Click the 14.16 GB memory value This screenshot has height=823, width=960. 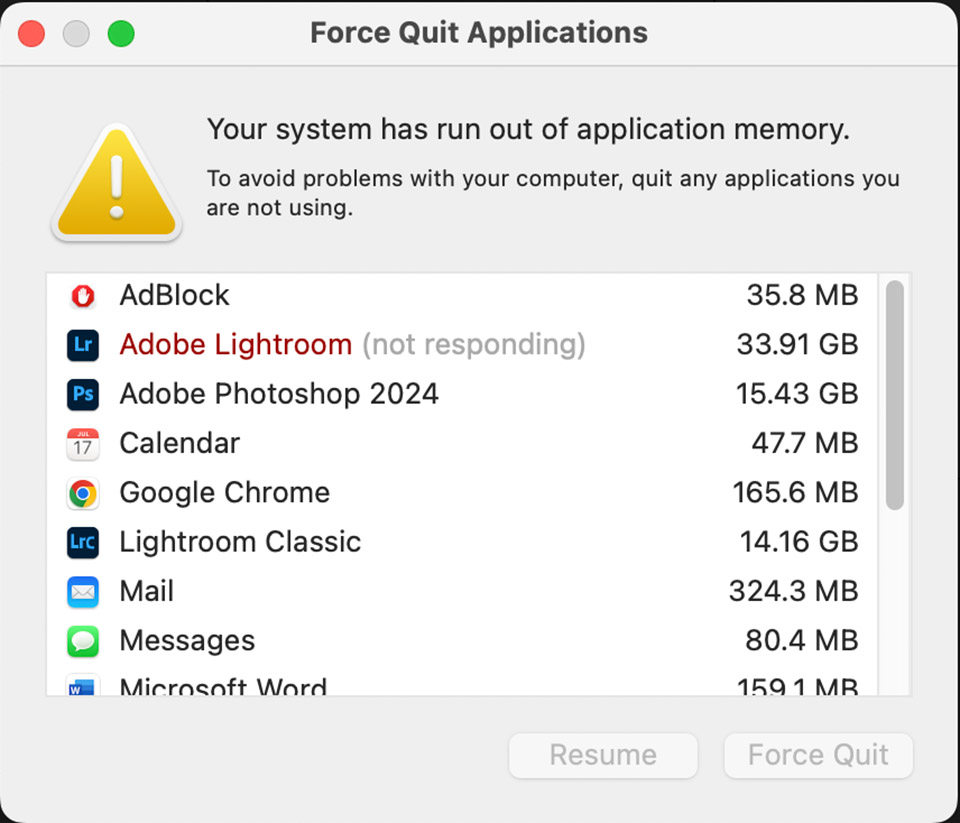(x=799, y=542)
